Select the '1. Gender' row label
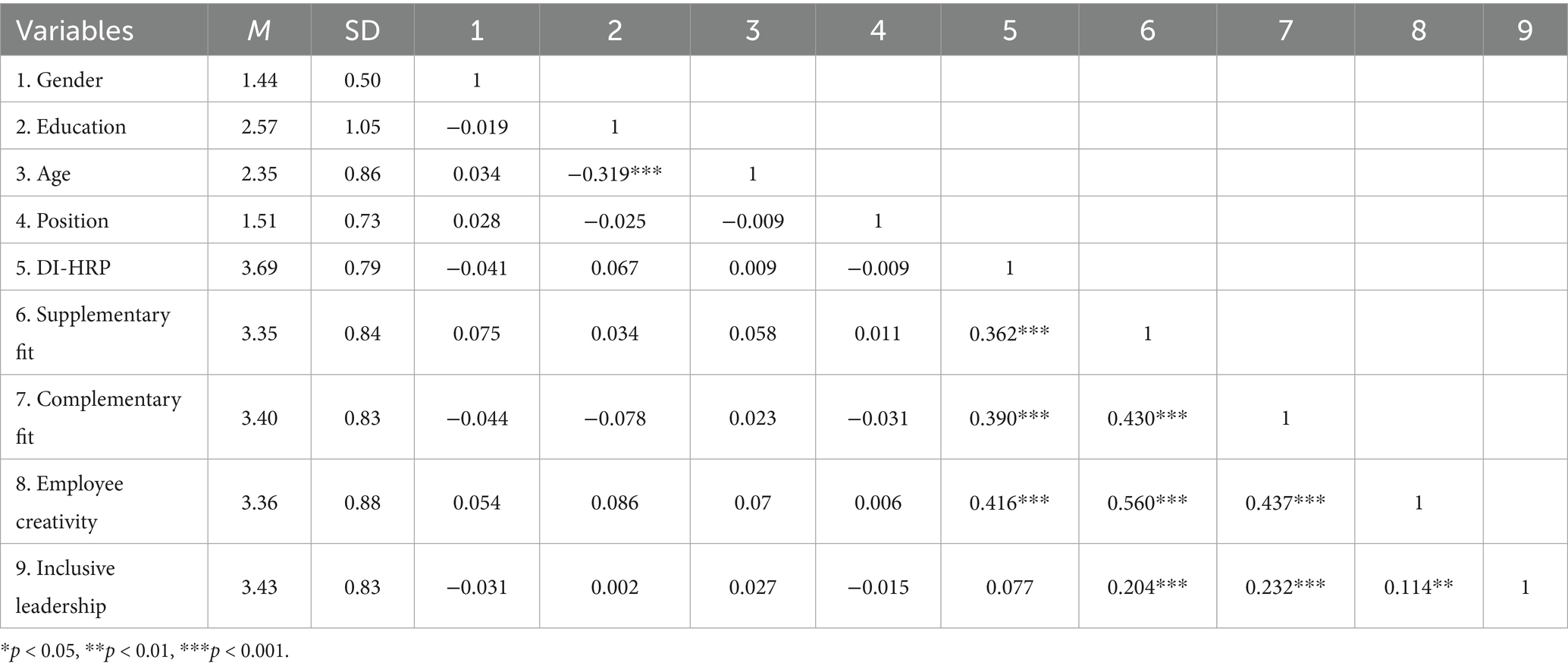Viewport: 1568px width, 669px height. pos(59,80)
